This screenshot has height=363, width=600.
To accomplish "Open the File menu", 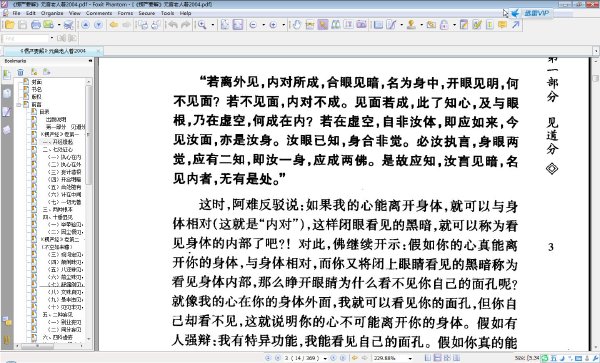I will pos(16,13).
